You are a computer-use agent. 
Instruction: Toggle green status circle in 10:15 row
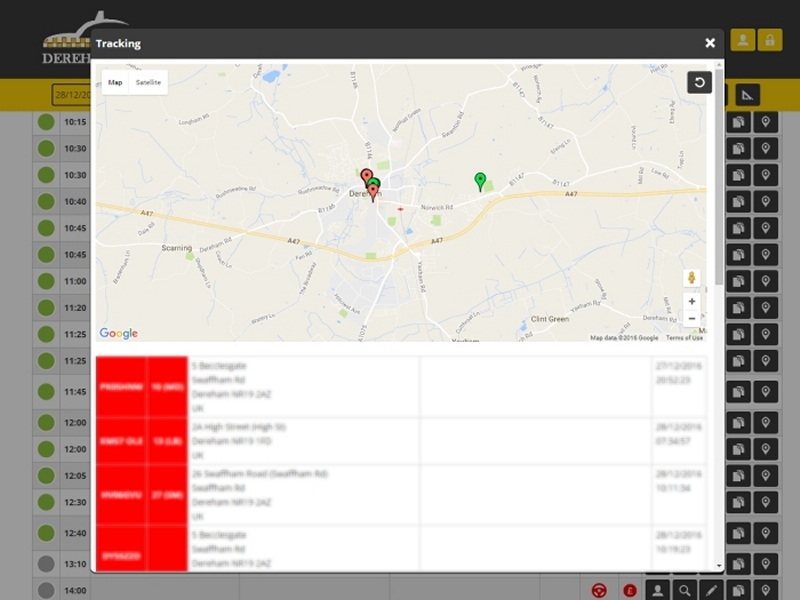pyautogui.click(x=46, y=122)
